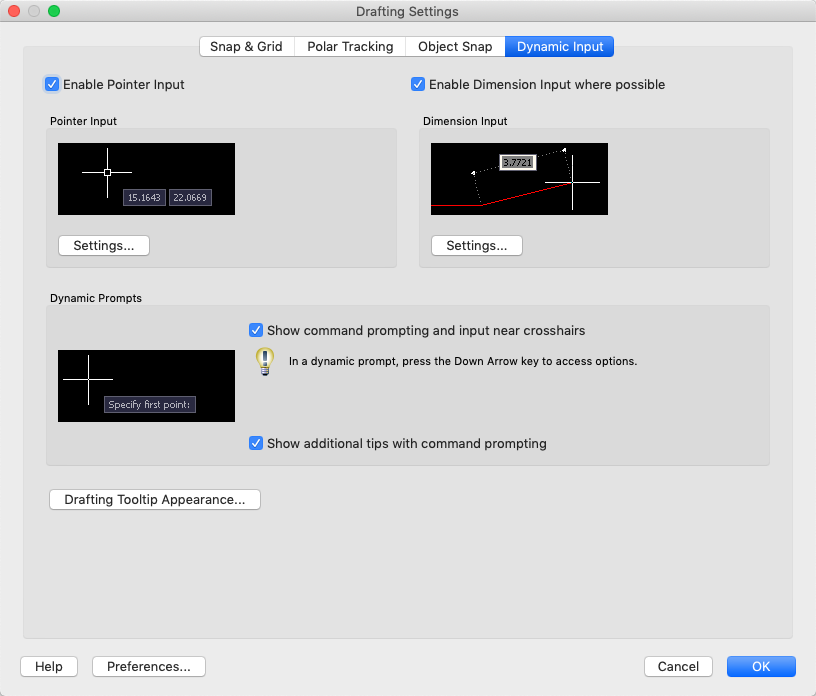The height and width of the screenshot is (696, 816).
Task: Open Preferences from the dialog footer
Action: (149, 666)
